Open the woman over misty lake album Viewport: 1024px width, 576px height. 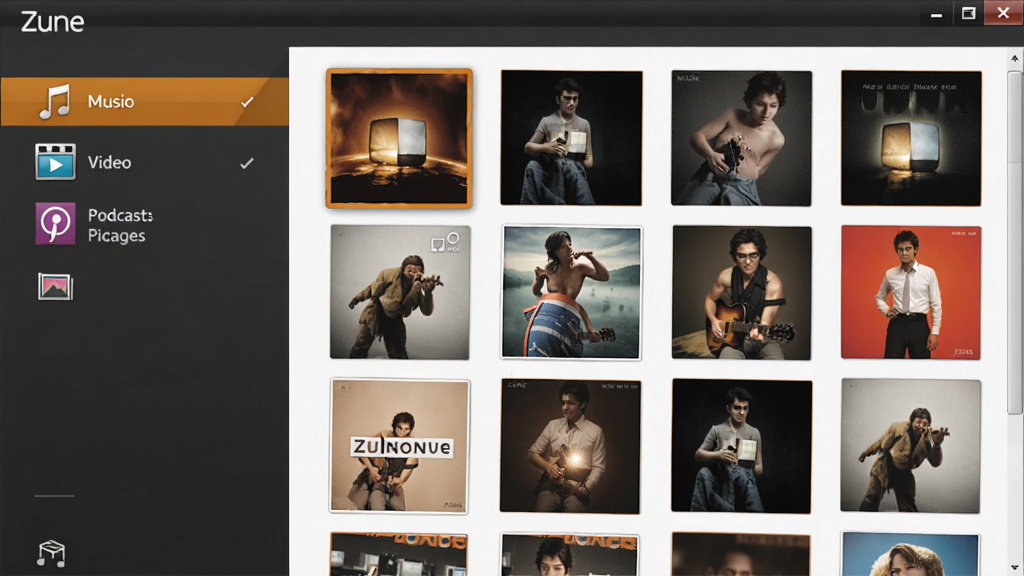[571, 292]
